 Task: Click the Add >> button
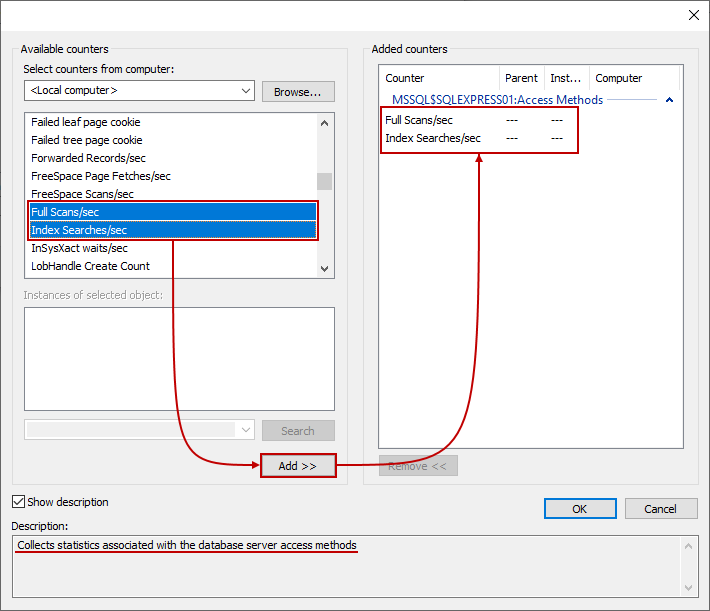point(298,466)
